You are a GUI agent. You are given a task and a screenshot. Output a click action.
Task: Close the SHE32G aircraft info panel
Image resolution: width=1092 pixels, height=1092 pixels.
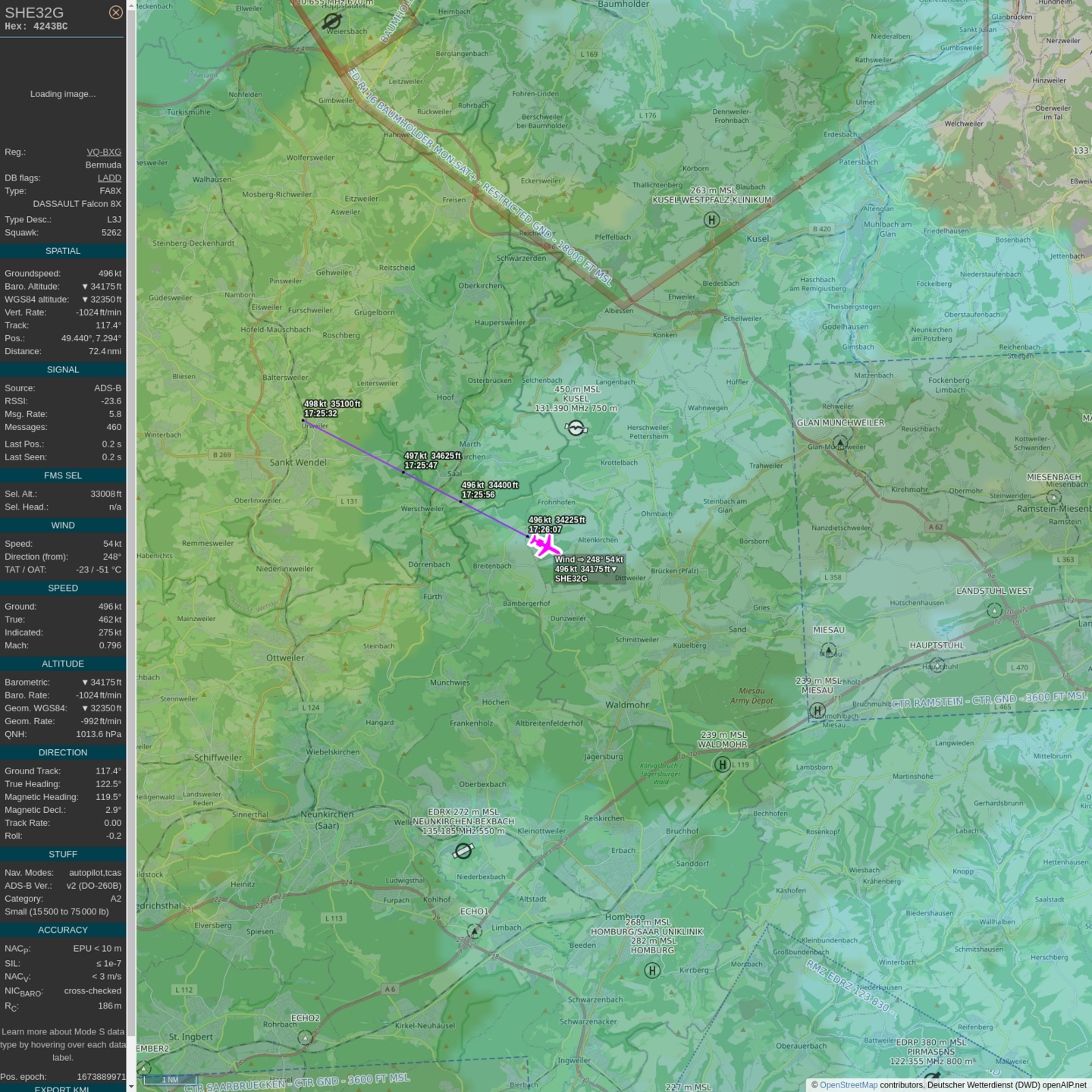tap(115, 12)
